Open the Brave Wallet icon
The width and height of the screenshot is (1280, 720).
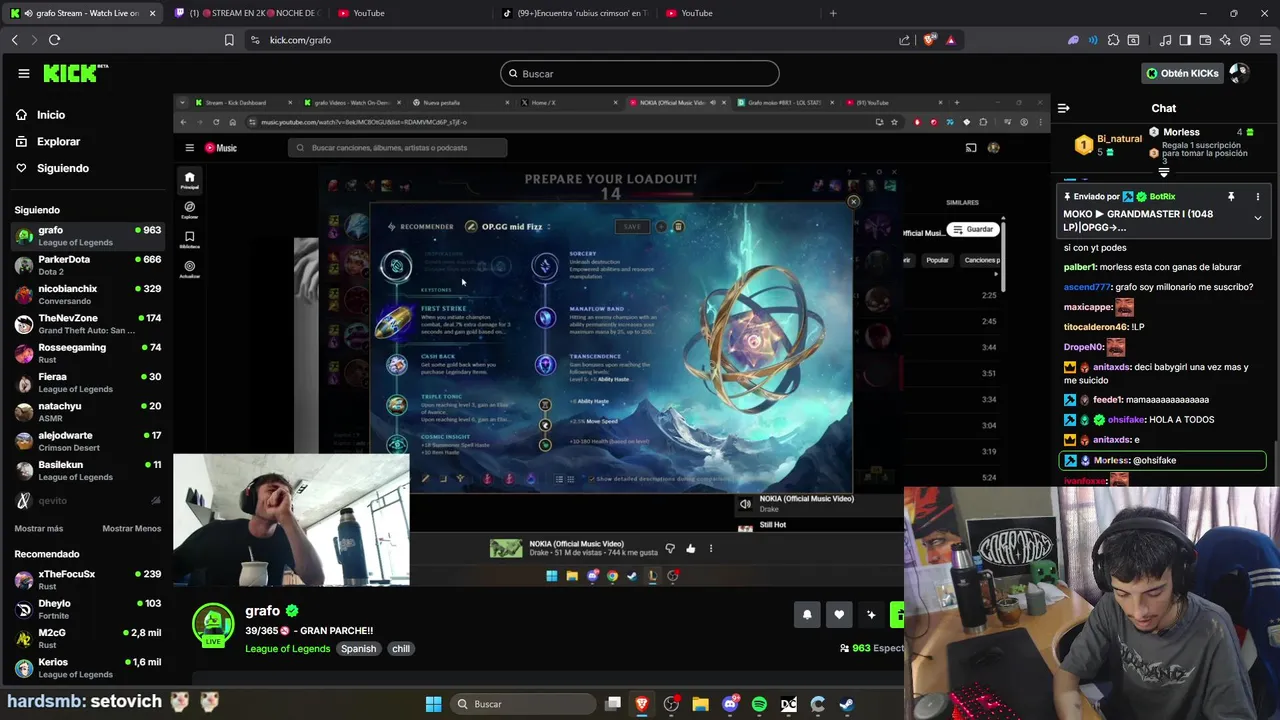1205,40
